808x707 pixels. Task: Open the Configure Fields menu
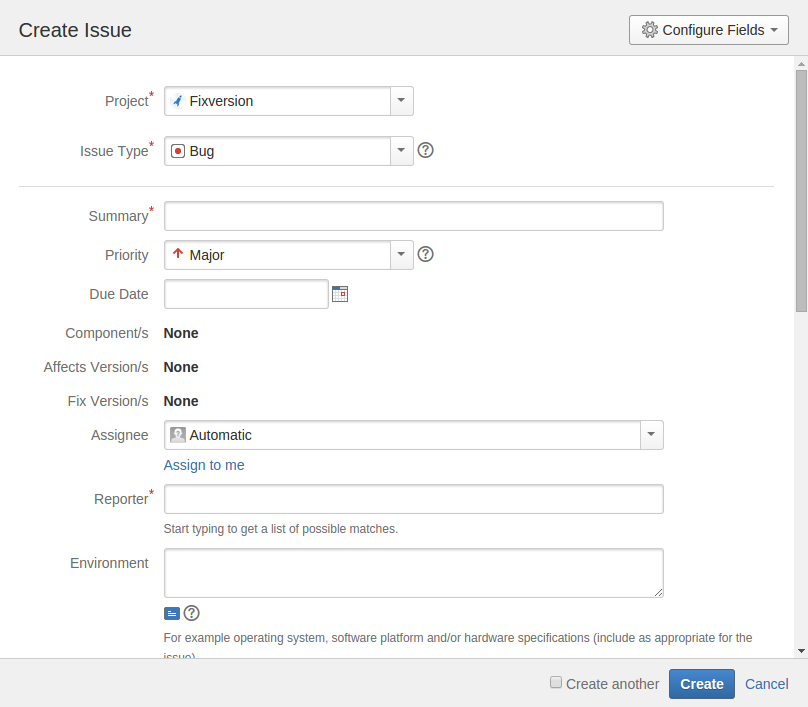(x=708, y=30)
